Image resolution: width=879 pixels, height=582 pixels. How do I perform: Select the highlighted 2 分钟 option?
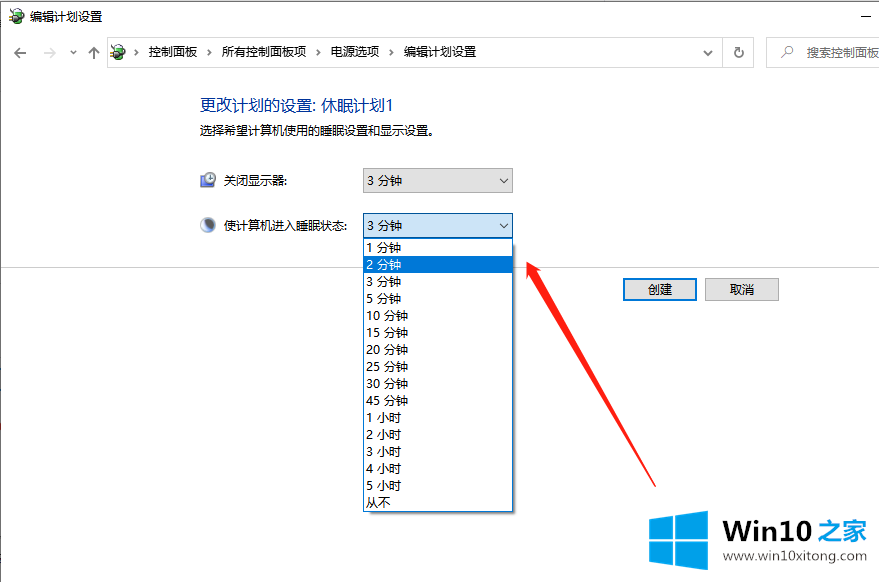438,265
